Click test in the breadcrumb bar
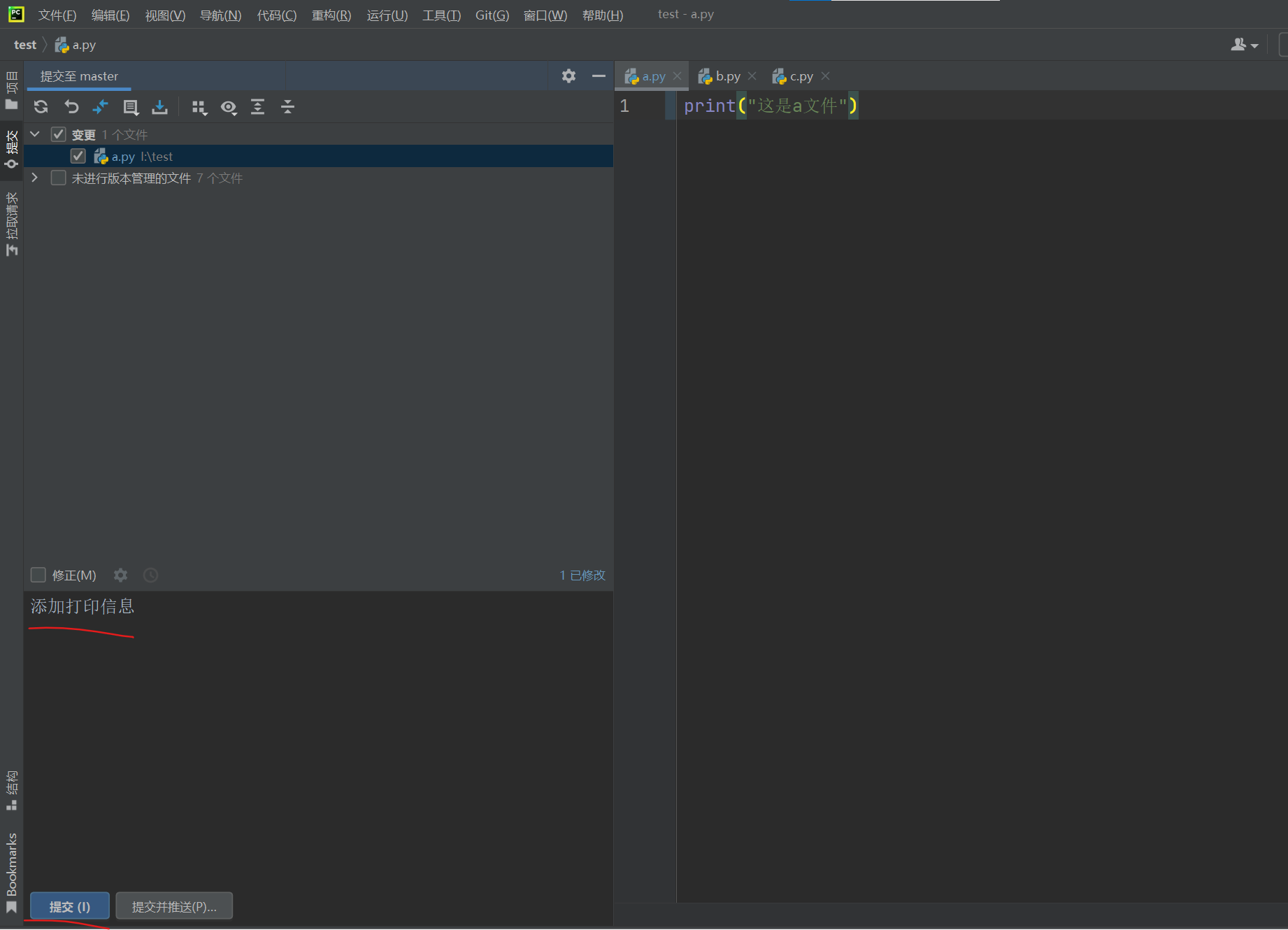Image resolution: width=1288 pixels, height=930 pixels. coord(25,45)
